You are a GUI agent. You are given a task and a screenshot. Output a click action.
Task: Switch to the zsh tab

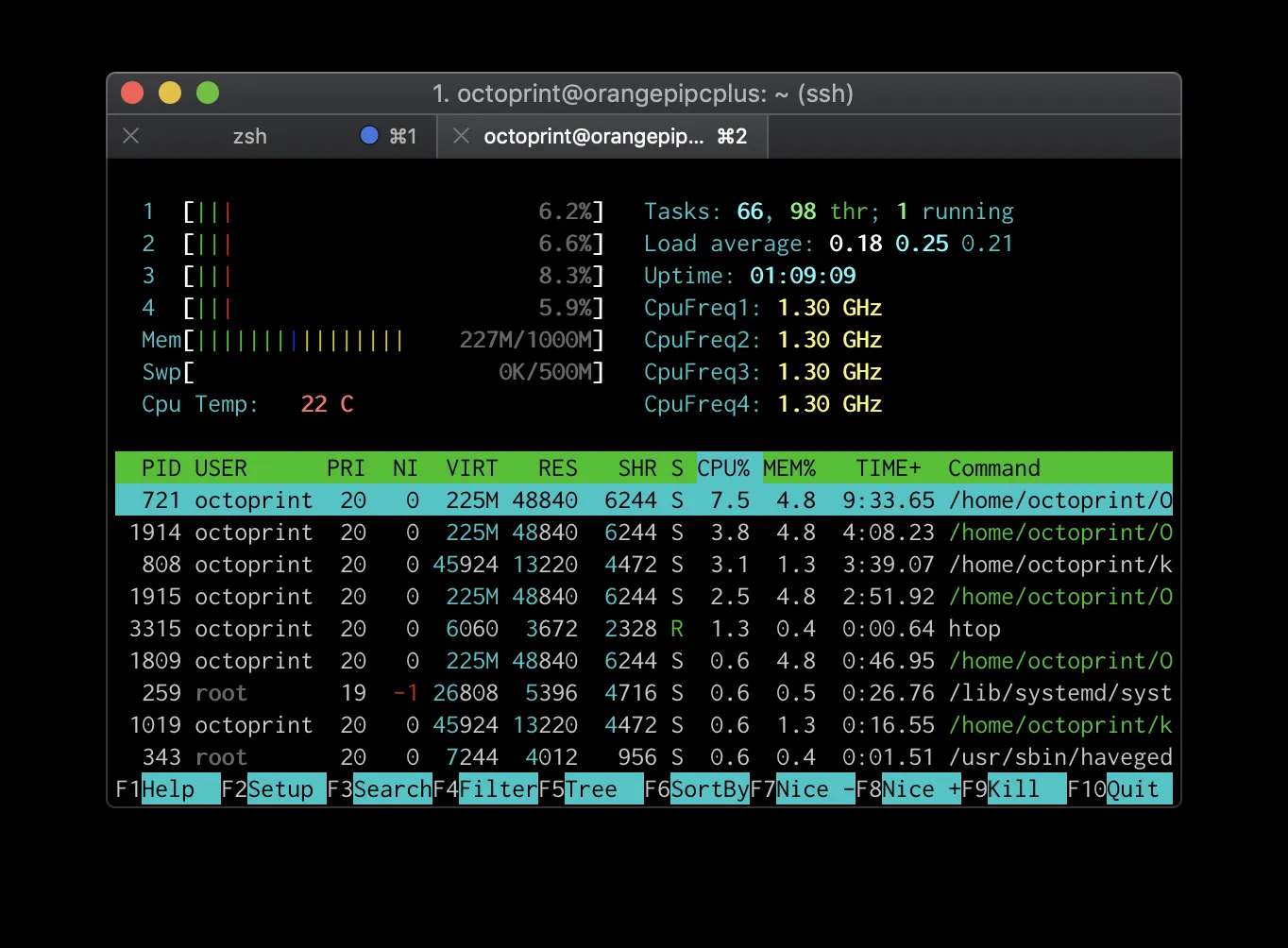(250, 136)
